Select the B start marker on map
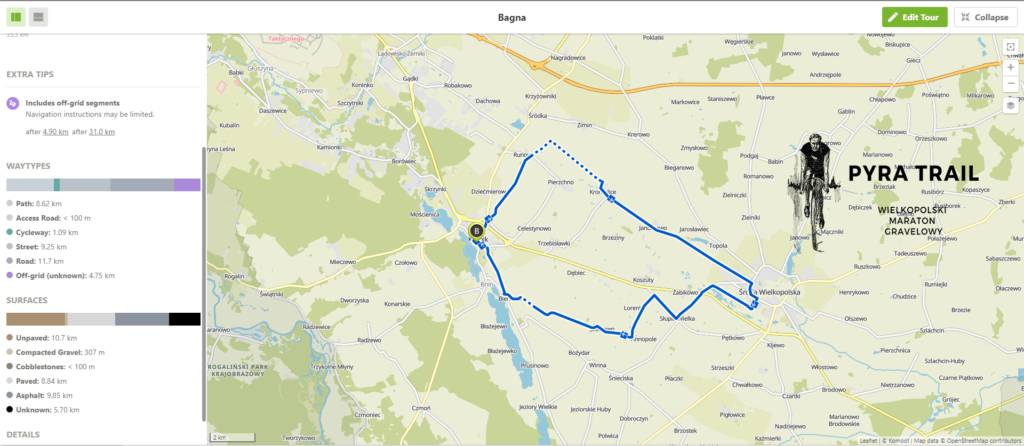This screenshot has height=446, width=1024. tap(477, 231)
